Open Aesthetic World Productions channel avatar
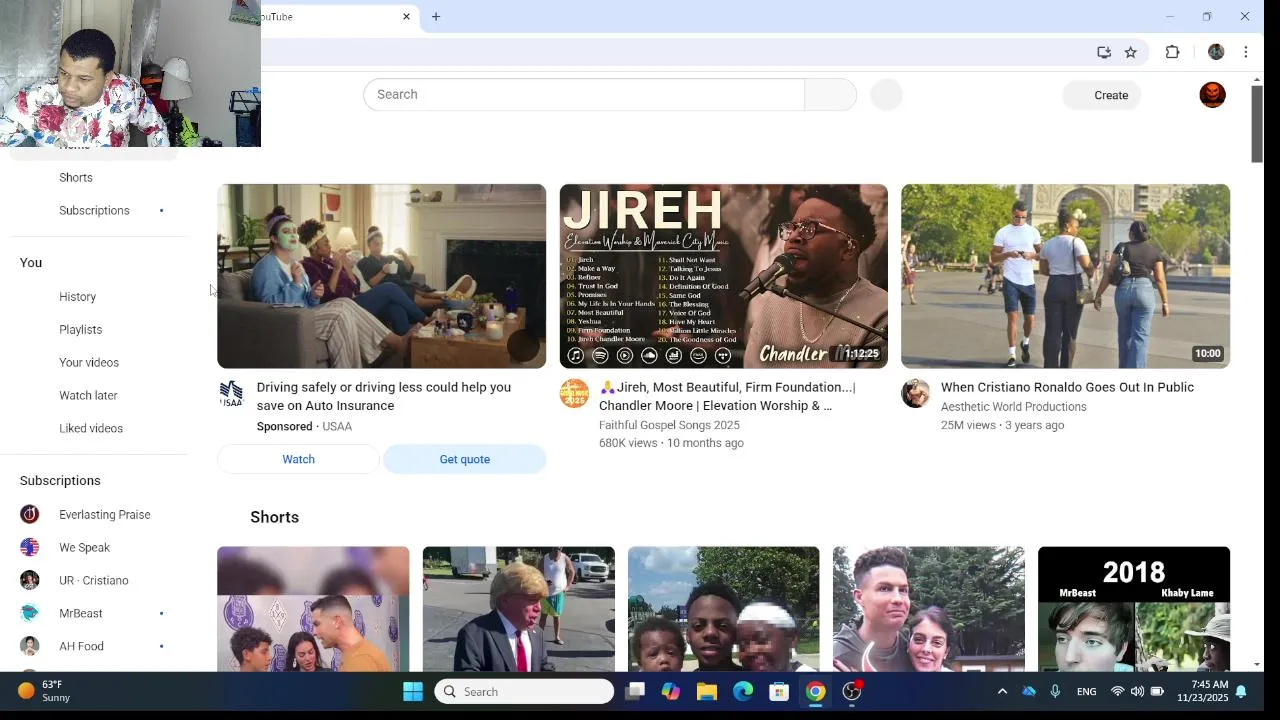This screenshot has height=720, width=1280. (x=915, y=393)
